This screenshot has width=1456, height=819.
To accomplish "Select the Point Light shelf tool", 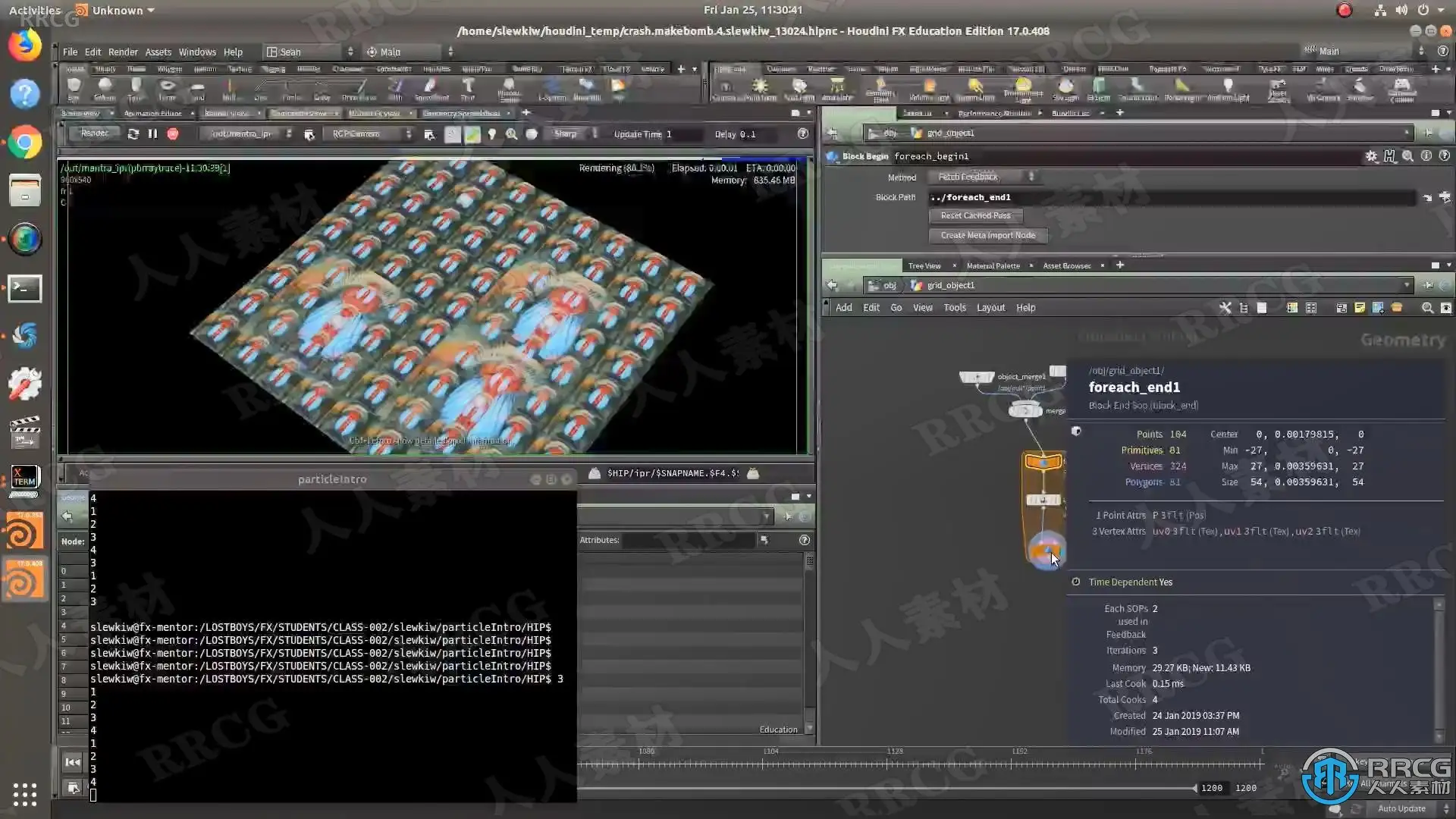I will (x=760, y=89).
